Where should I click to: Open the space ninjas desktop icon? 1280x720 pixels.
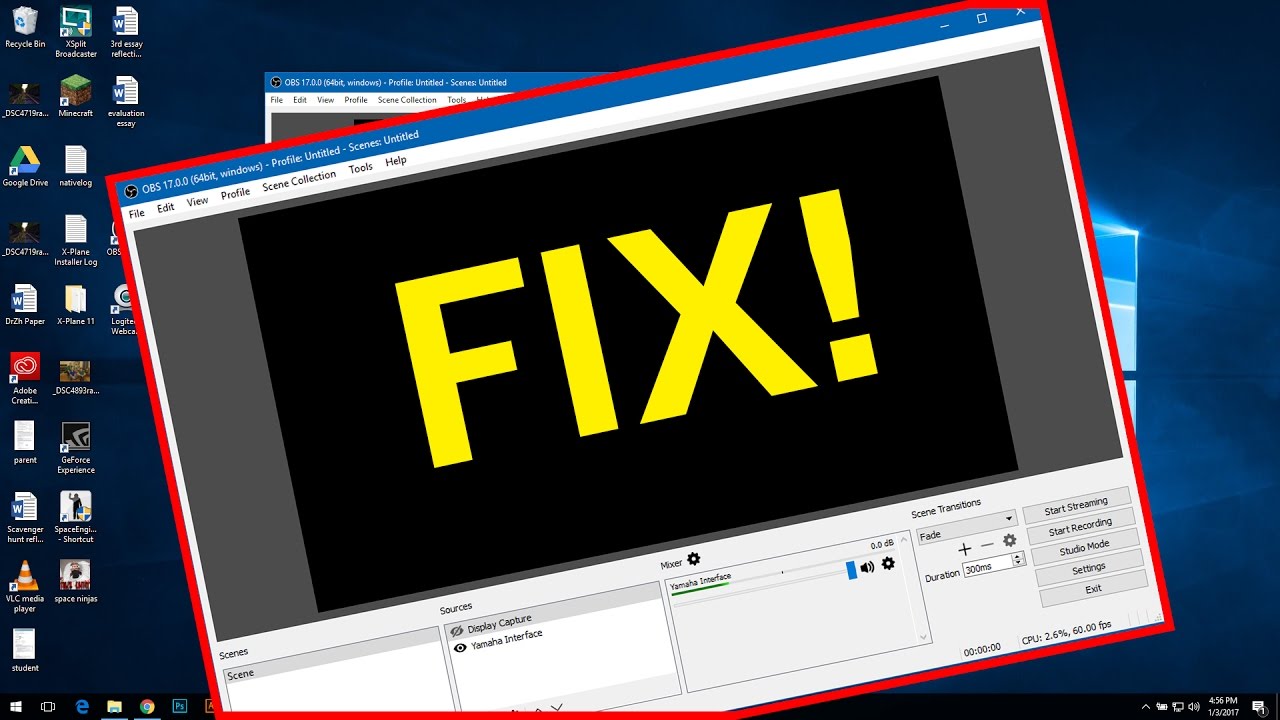76,581
